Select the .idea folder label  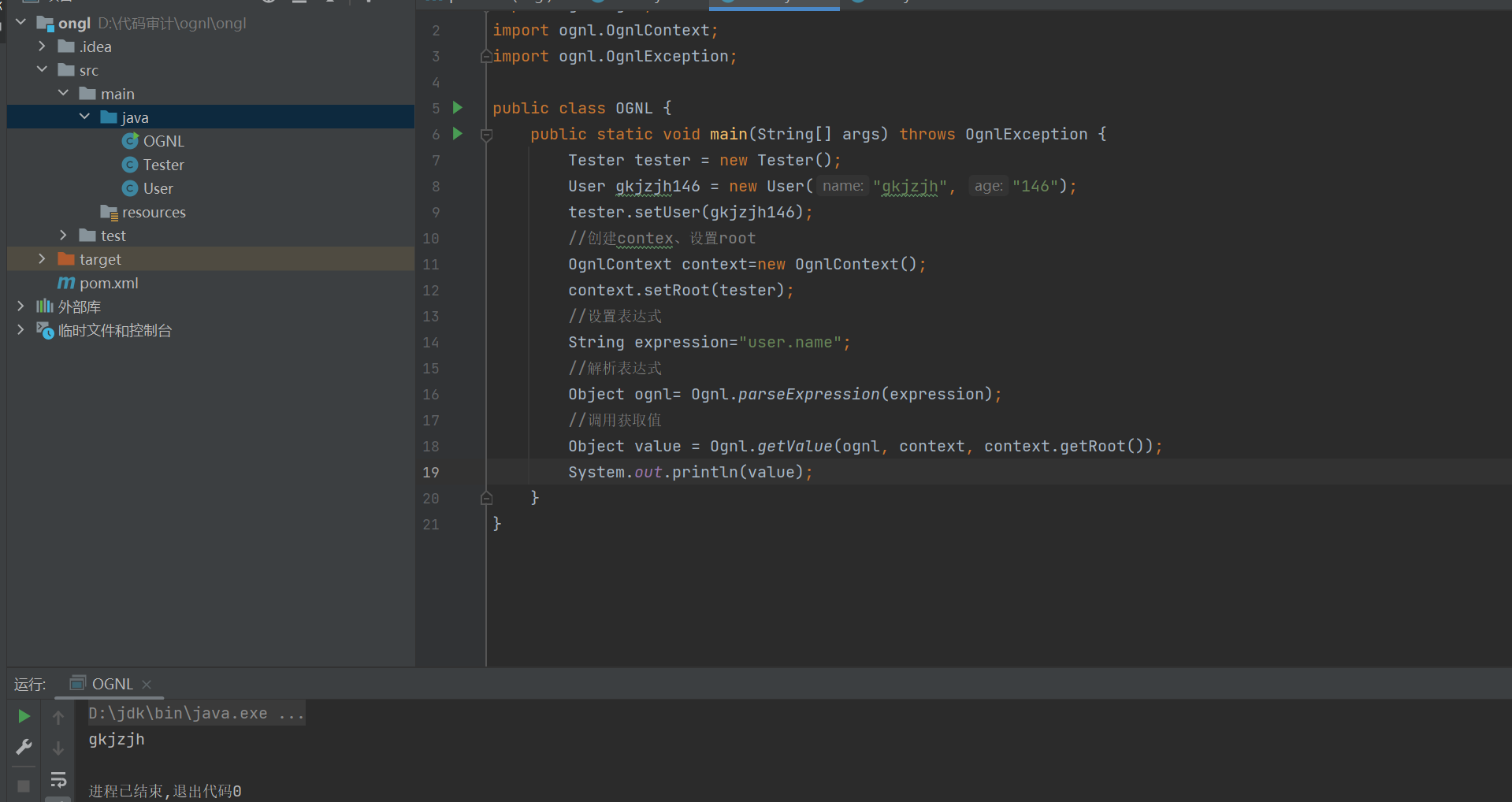point(95,46)
